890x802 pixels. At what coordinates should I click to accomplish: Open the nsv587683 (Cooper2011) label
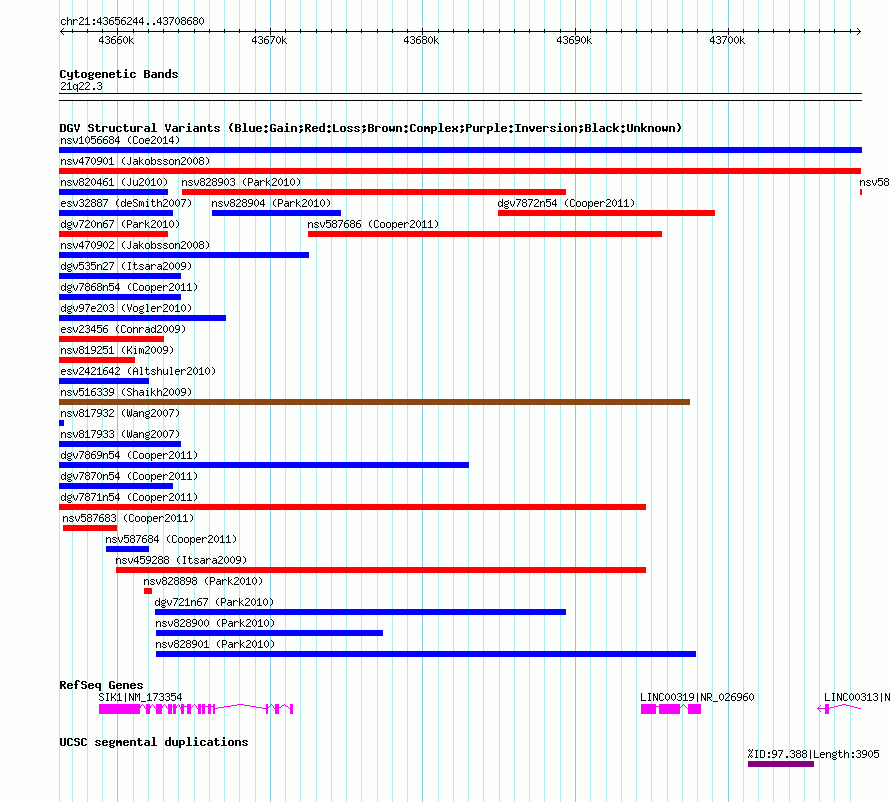(128, 518)
